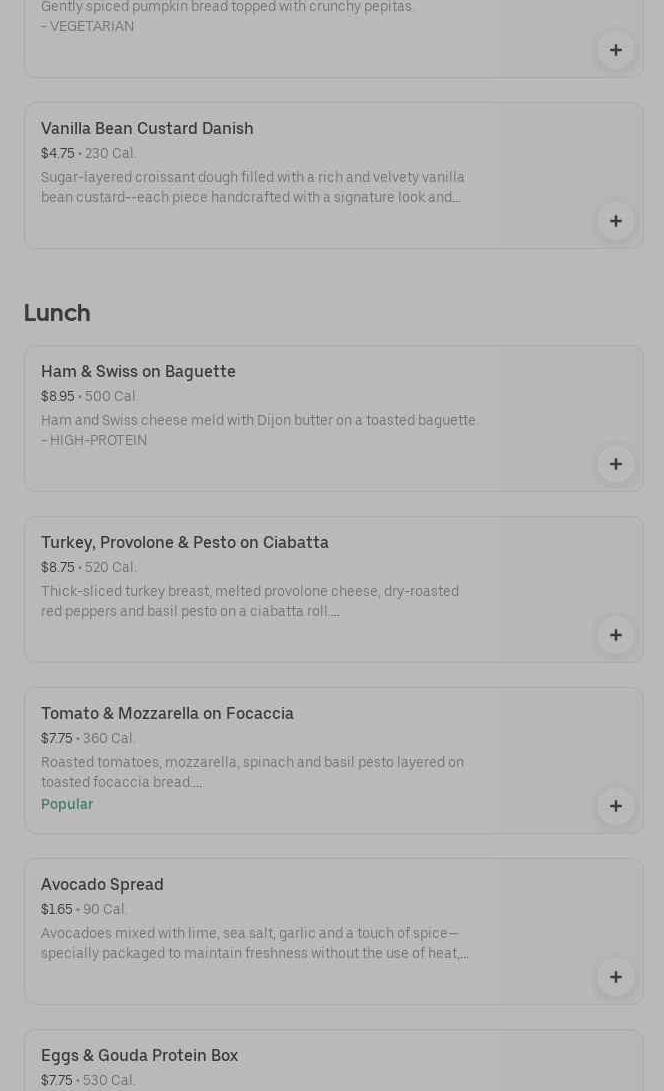Expand the Avocado Spread description text
This screenshot has height=1091, width=664.
click(x=254, y=944)
